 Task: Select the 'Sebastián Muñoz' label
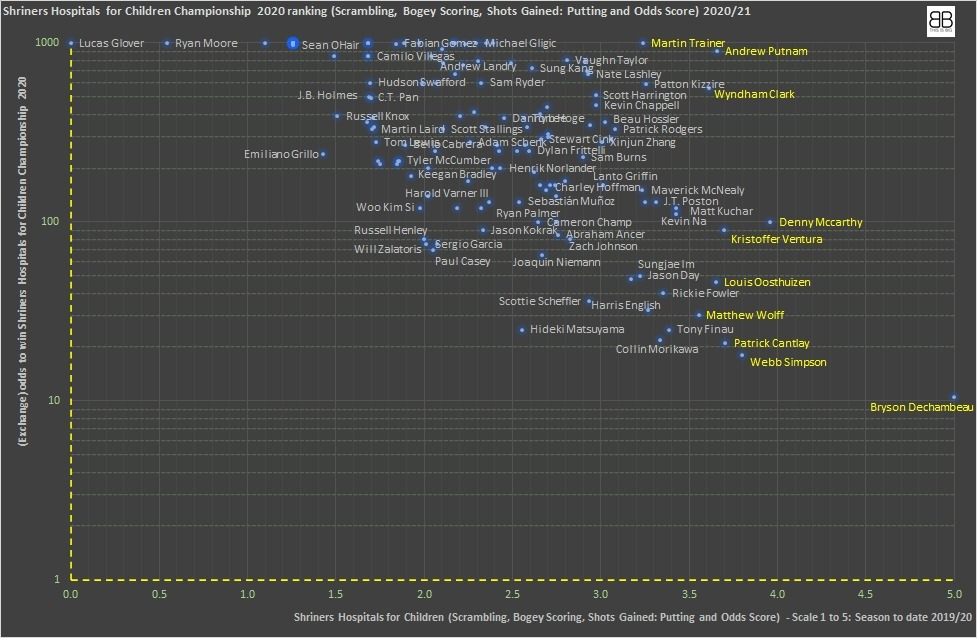click(571, 201)
